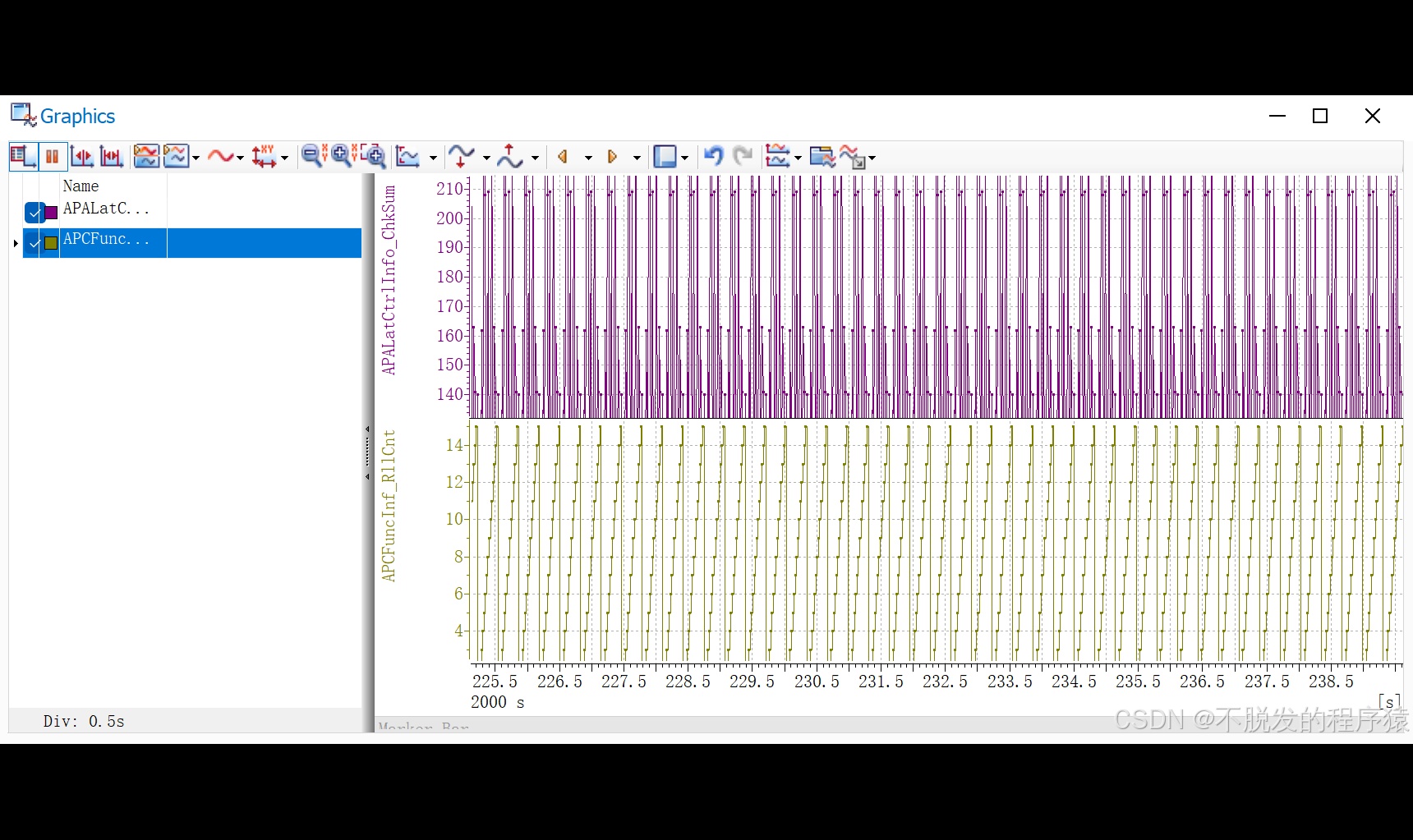Viewport: 1413px width, 840px height.
Task: Select the zoom-to-region magnifier tool
Action: pos(372,156)
